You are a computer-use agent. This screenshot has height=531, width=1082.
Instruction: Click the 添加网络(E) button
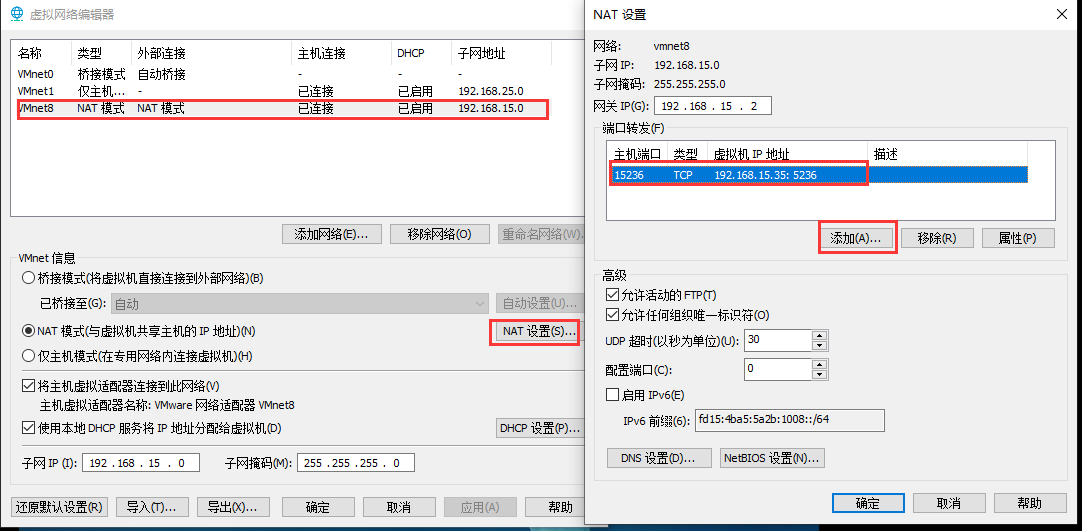pyautogui.click(x=331, y=234)
